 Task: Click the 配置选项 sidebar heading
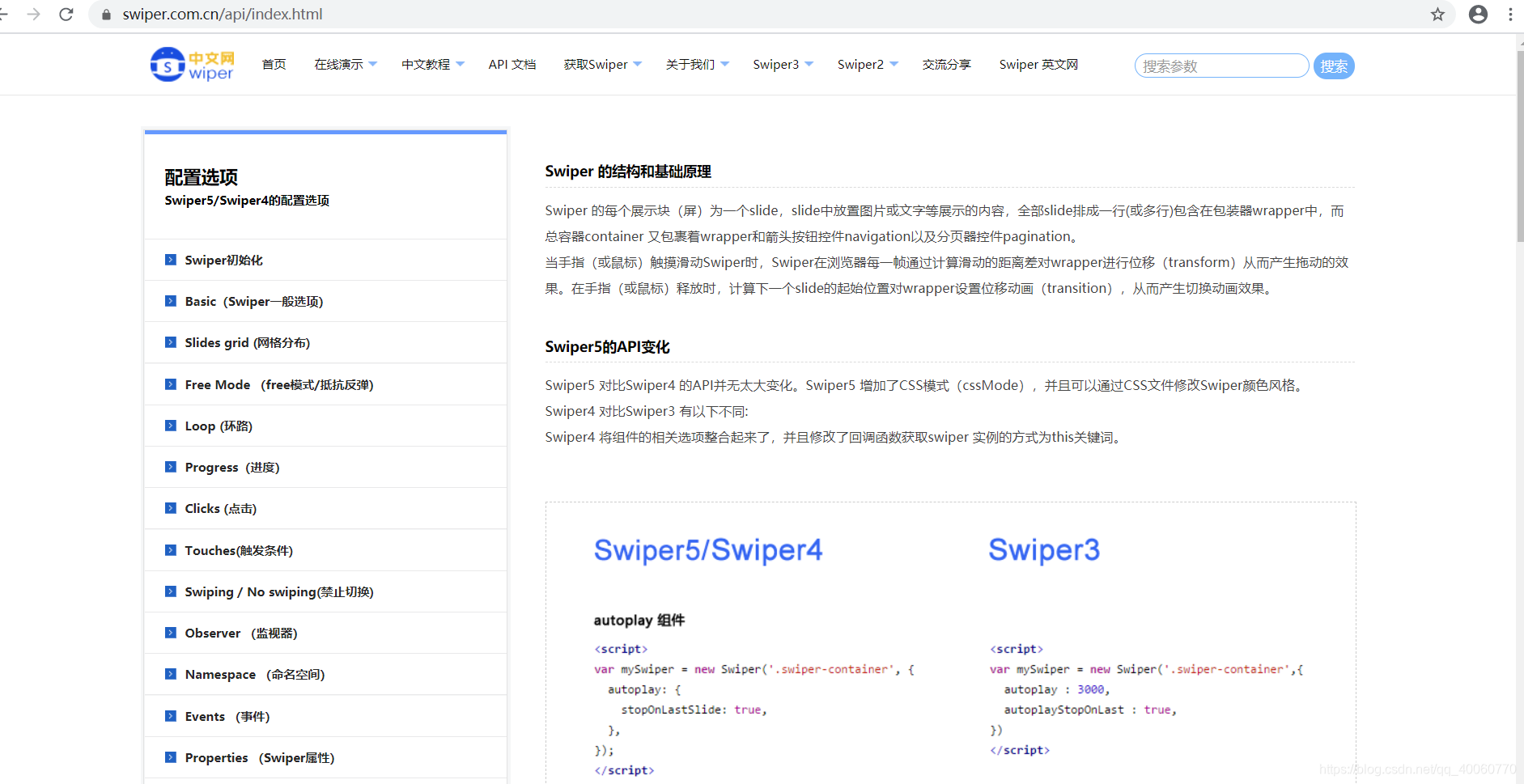[202, 177]
